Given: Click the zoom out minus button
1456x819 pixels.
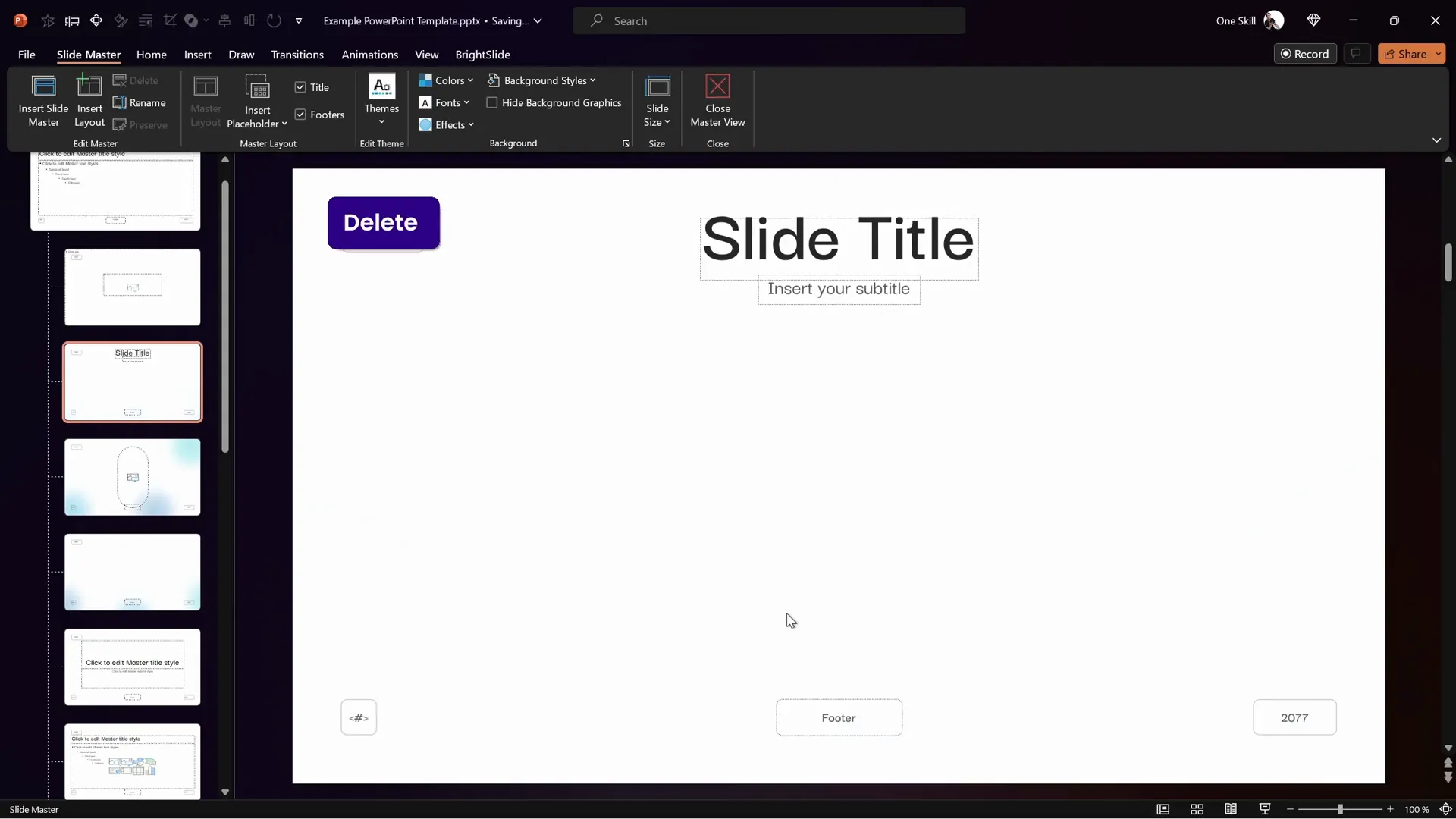Looking at the screenshot, I should coord(1290,809).
